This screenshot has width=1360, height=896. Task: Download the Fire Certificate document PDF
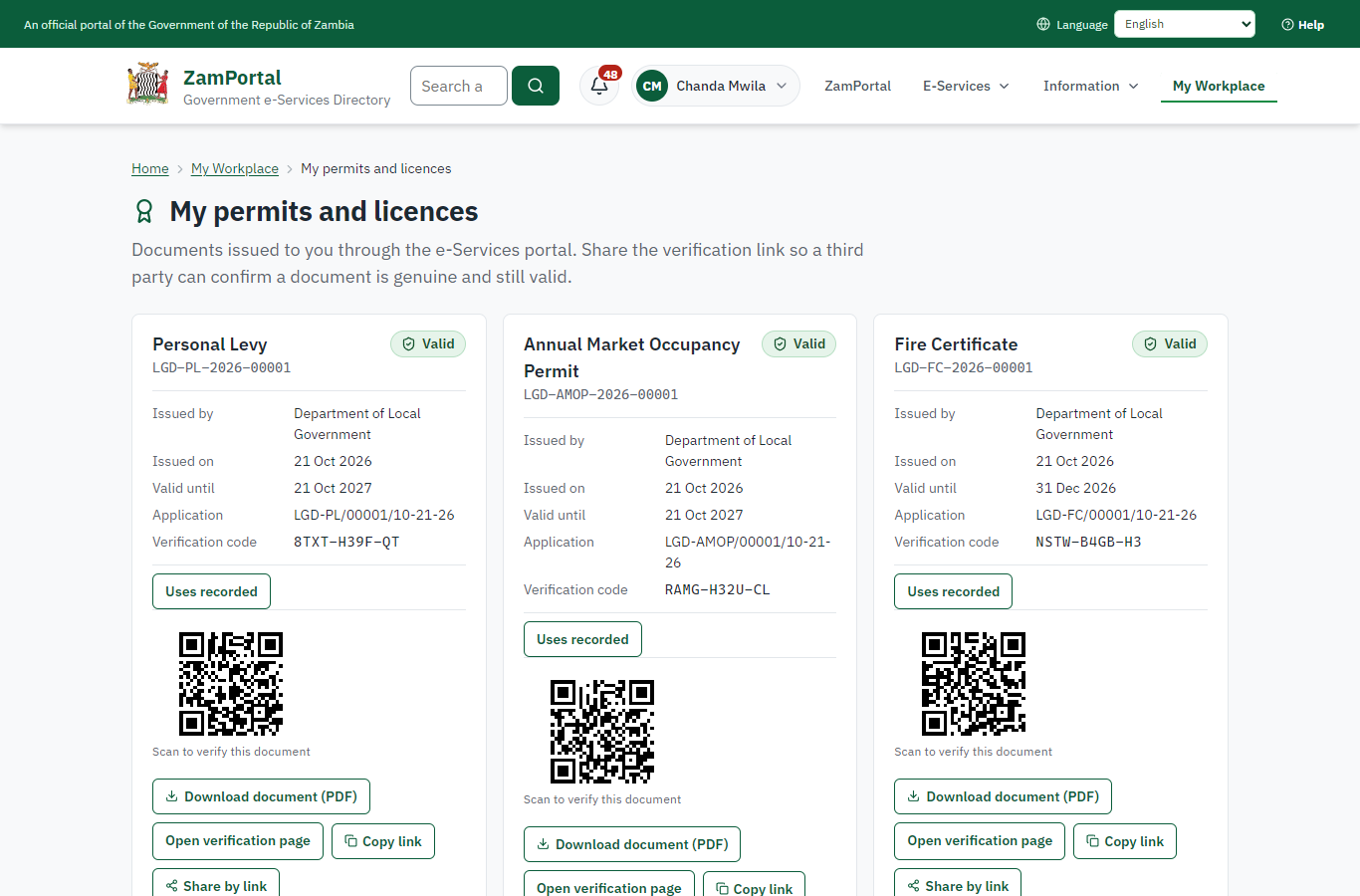1003,796
